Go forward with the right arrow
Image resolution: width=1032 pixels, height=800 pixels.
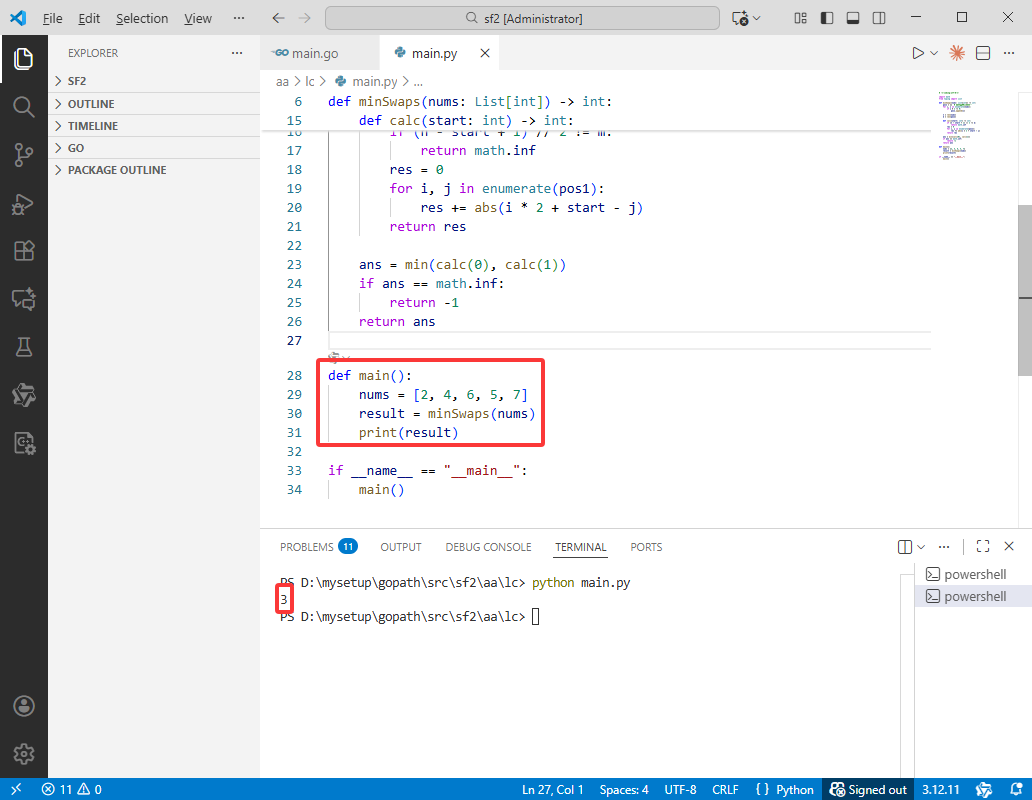304,18
